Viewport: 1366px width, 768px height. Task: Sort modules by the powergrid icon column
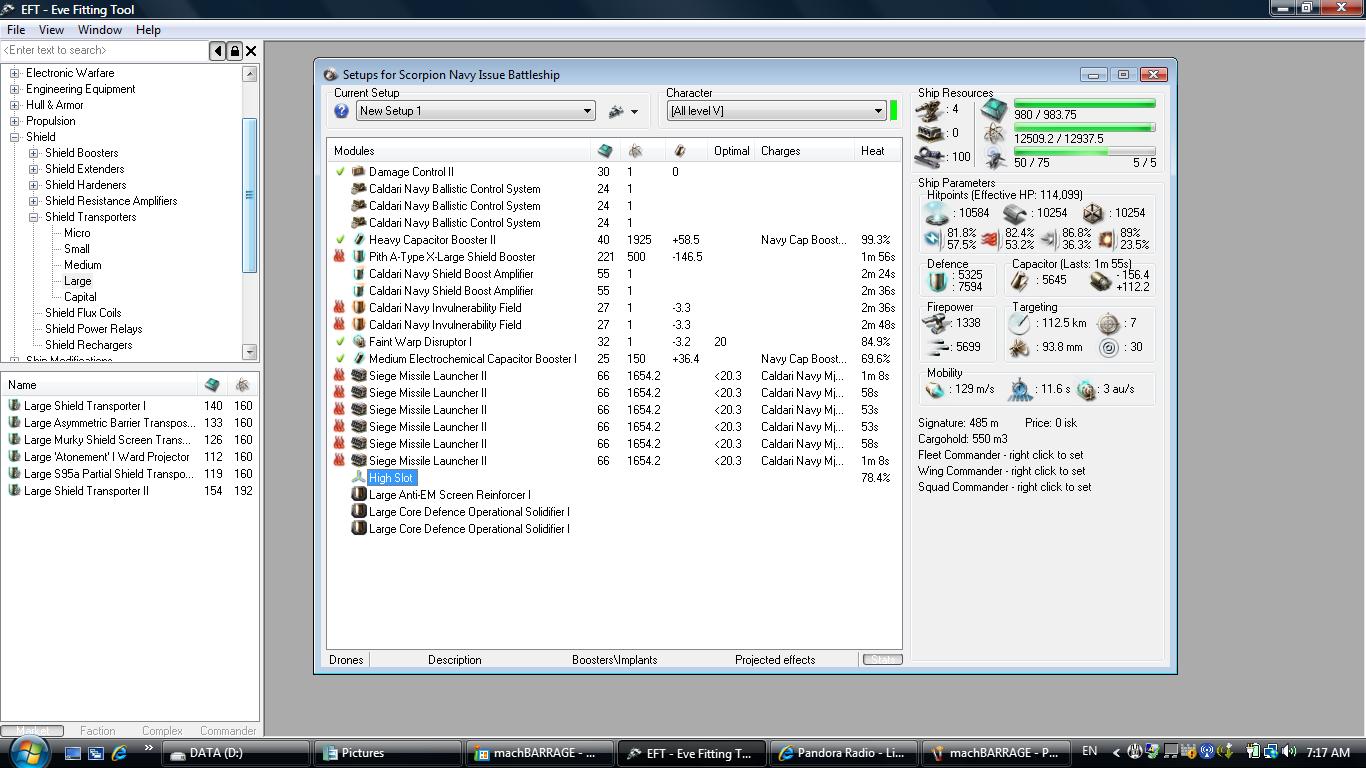[x=635, y=151]
